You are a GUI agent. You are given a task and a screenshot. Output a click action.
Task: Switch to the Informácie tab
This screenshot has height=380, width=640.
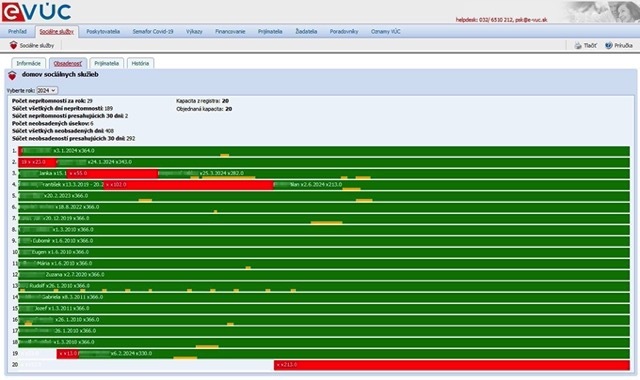(28, 63)
